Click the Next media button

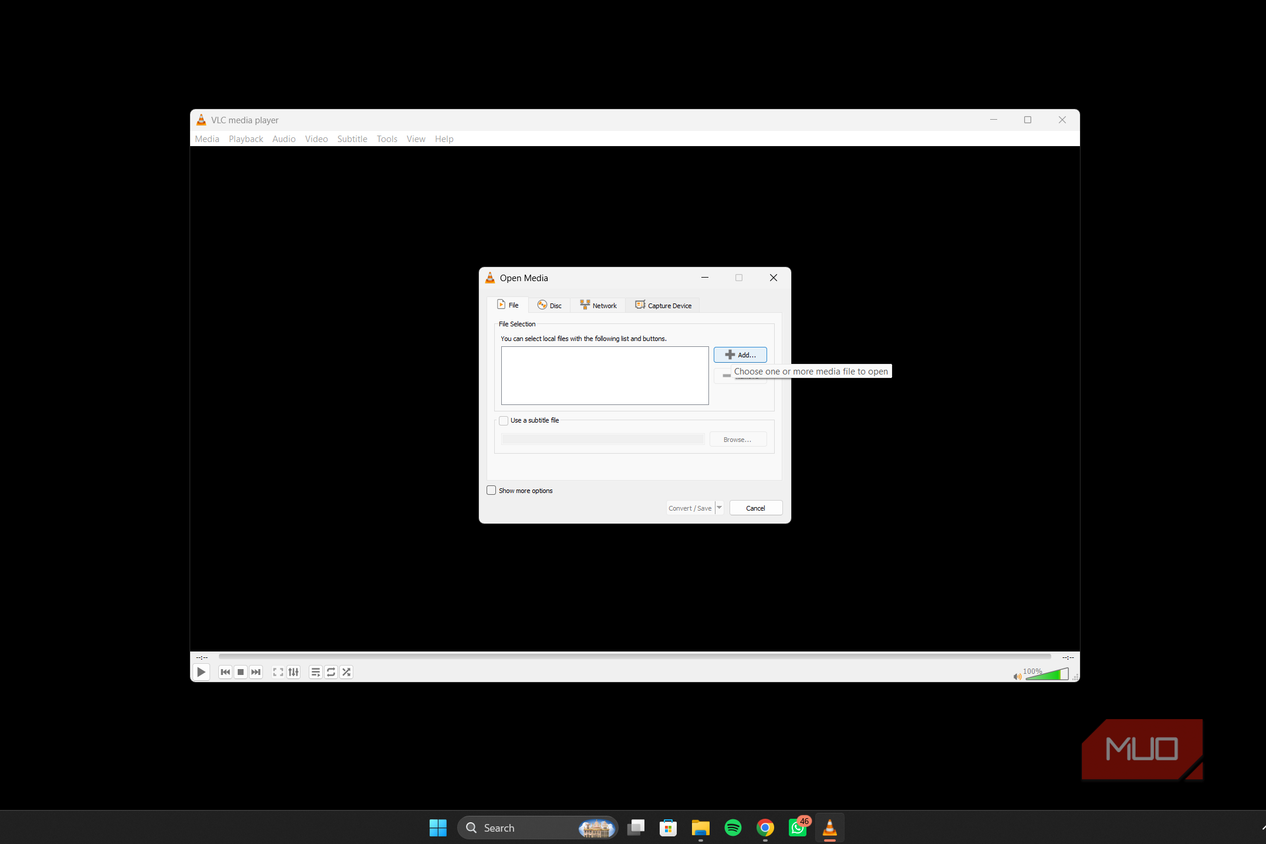(x=256, y=672)
